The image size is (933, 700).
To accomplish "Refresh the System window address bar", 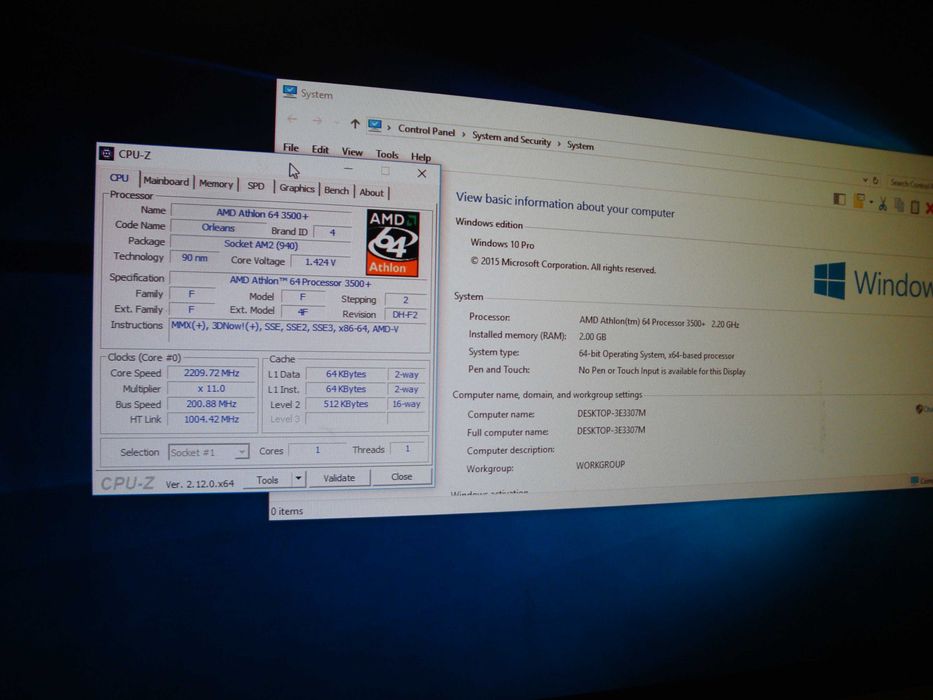I will [875, 180].
